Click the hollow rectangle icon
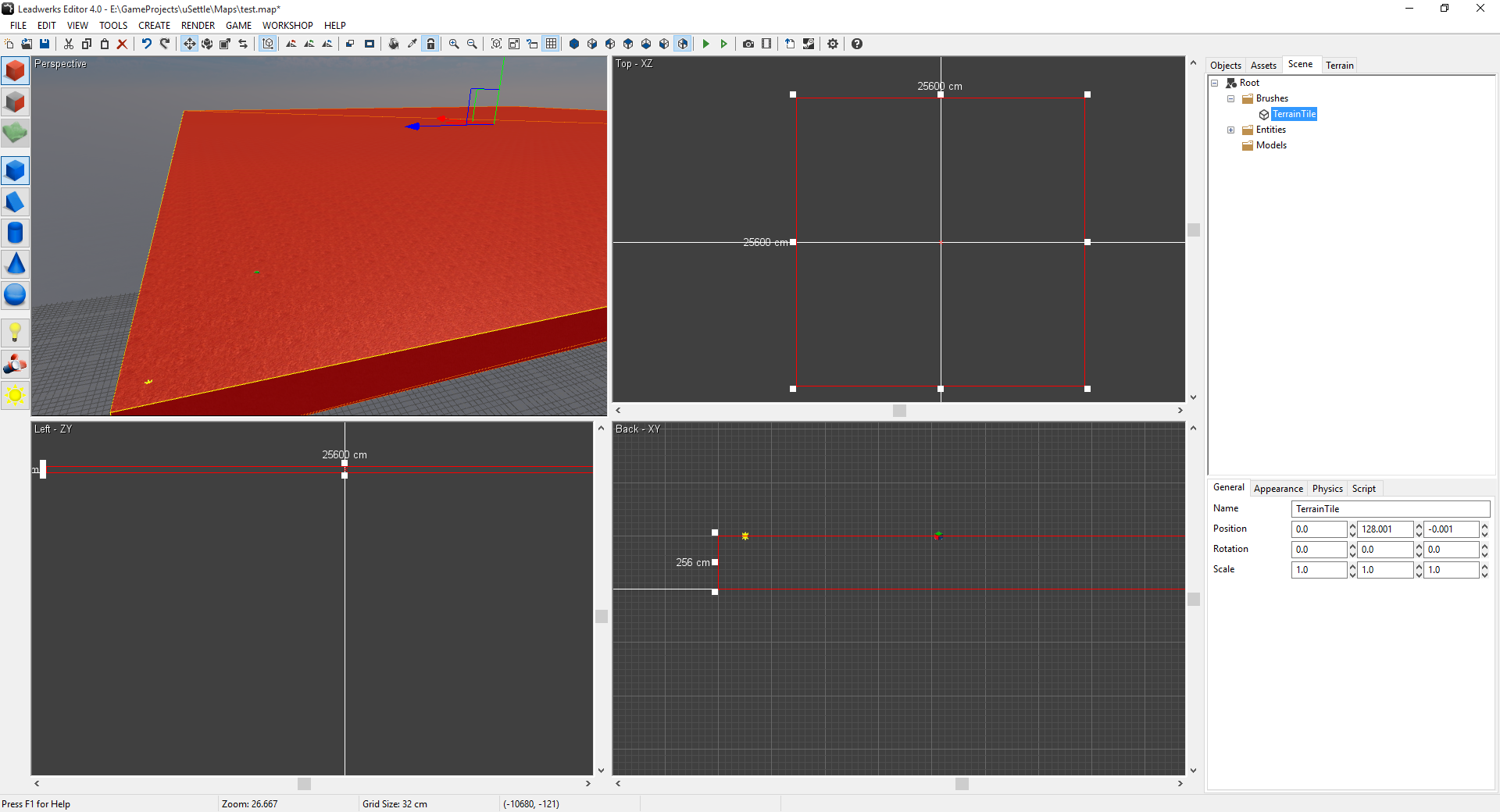Image resolution: width=1500 pixels, height=812 pixels. (370, 44)
